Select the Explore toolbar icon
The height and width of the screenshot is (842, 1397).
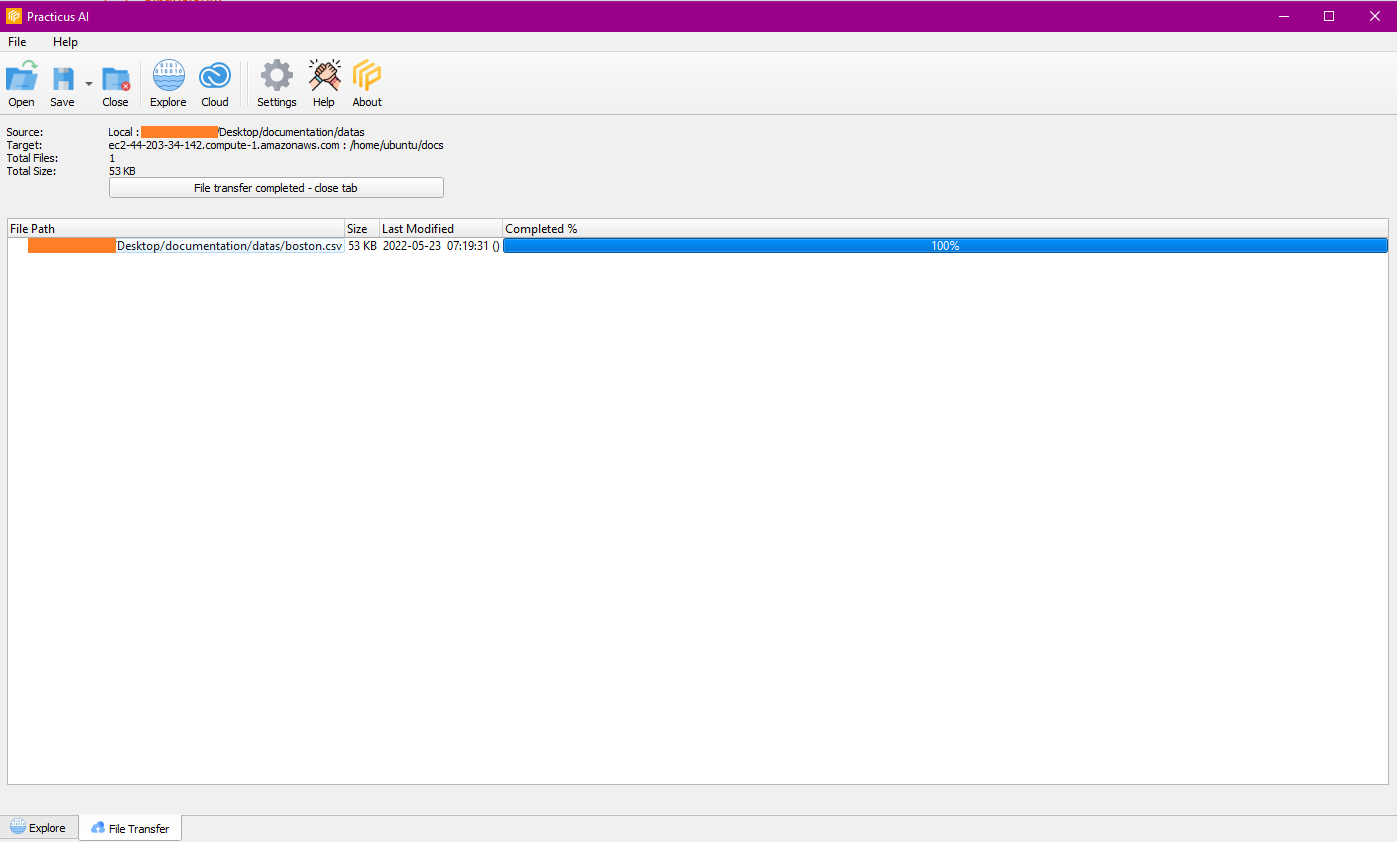click(167, 82)
